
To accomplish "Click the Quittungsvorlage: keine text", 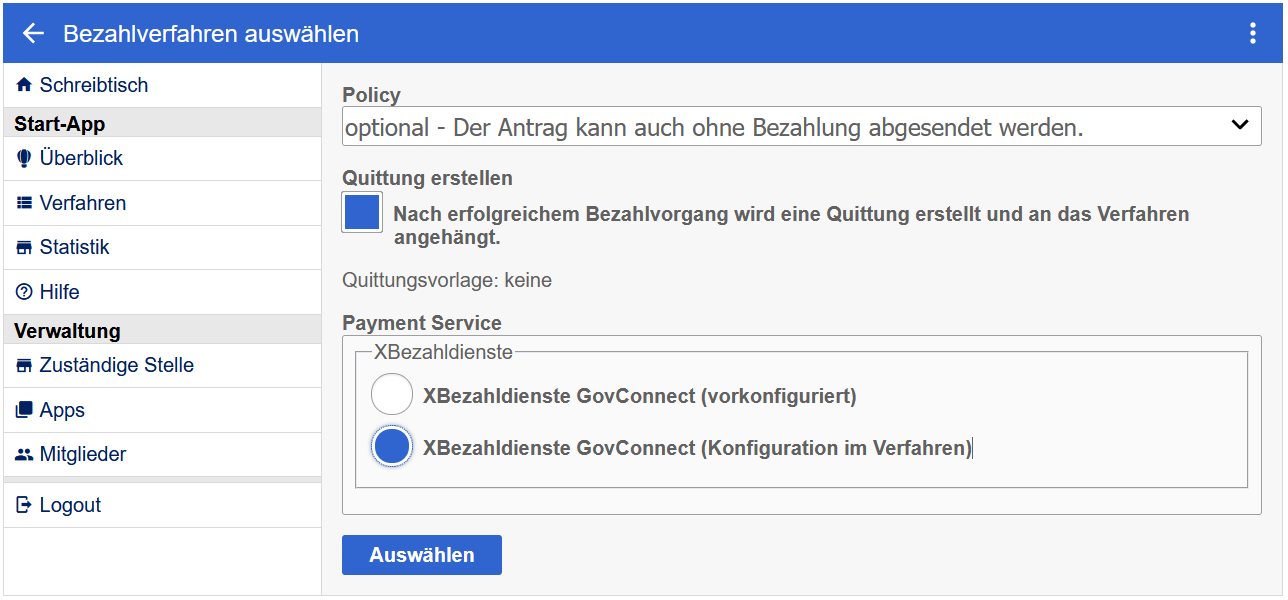I will pos(447,281).
